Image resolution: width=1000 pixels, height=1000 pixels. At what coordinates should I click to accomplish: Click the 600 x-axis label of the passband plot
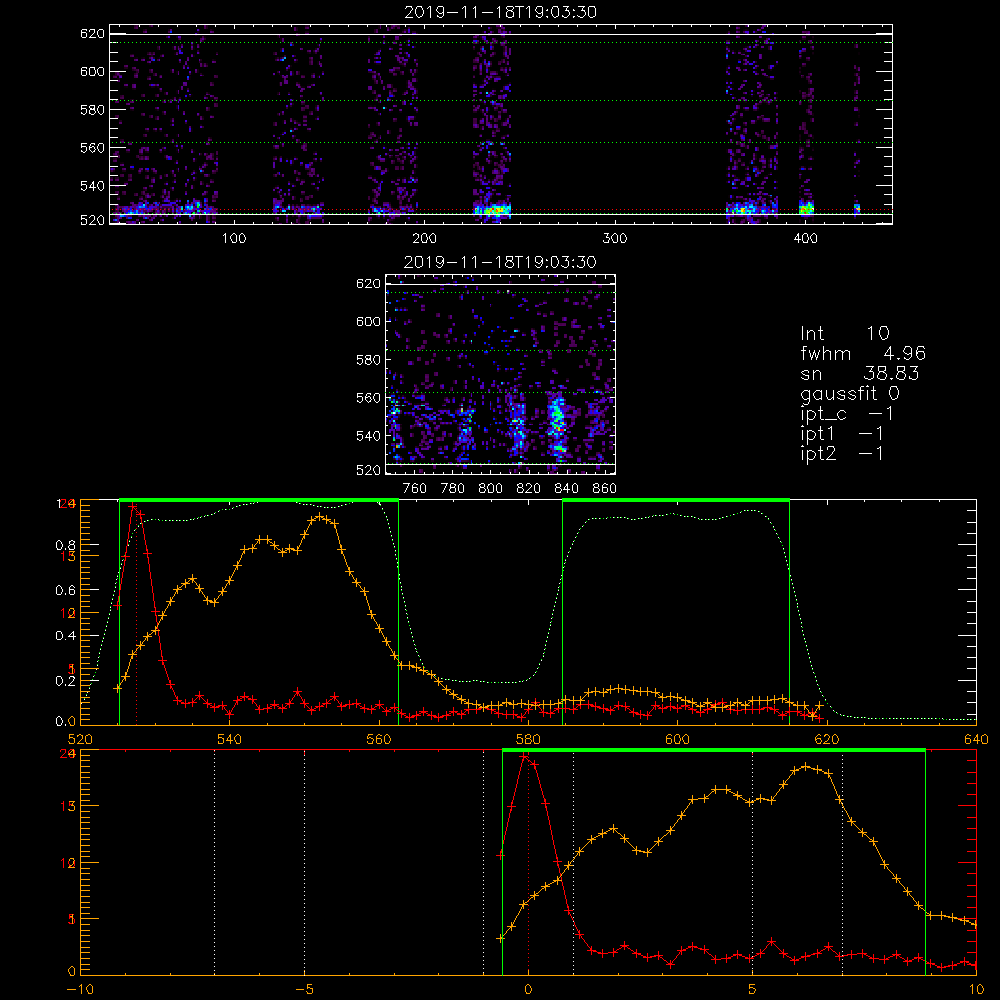pyautogui.click(x=677, y=739)
